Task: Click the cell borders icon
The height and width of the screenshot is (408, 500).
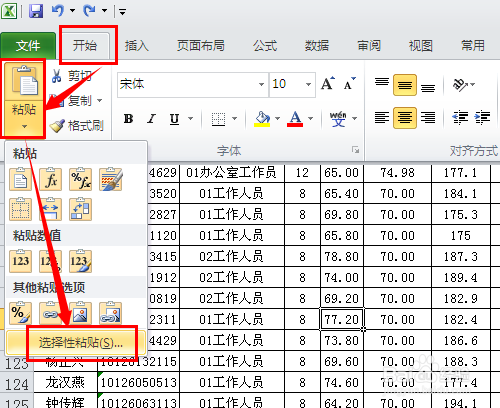Action: click(x=219, y=119)
